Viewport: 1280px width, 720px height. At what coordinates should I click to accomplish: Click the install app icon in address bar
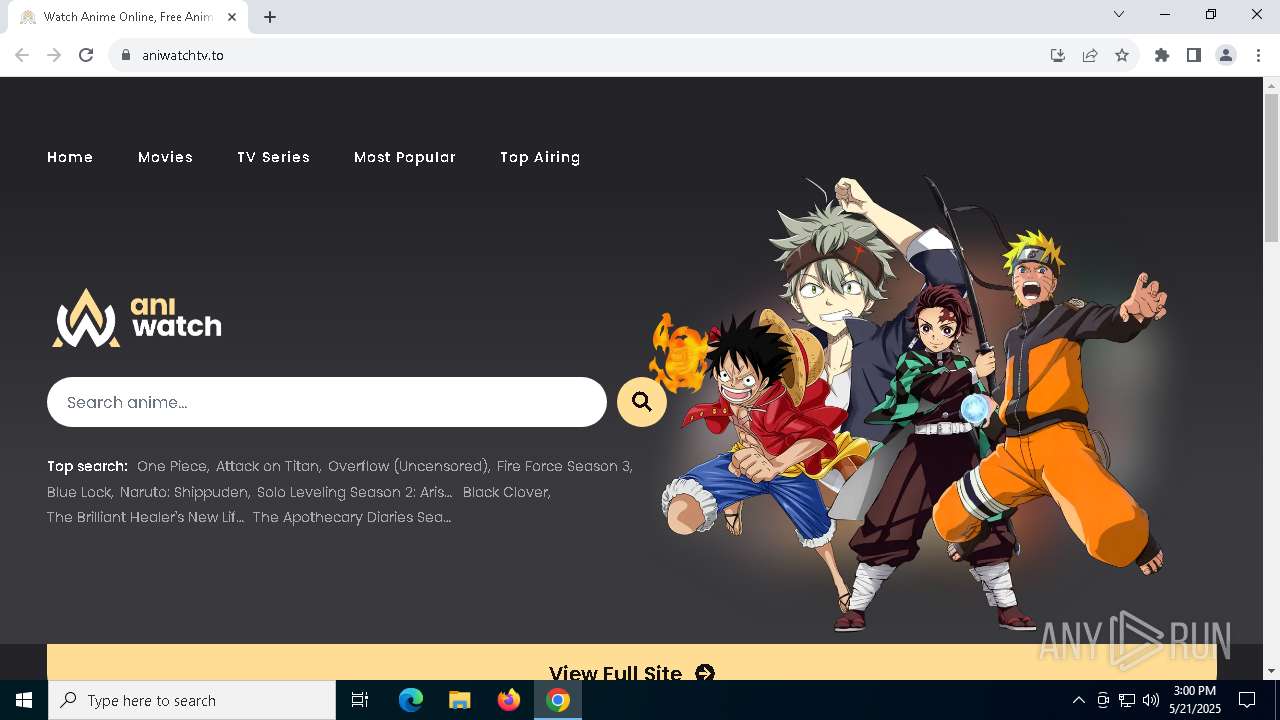click(x=1058, y=55)
